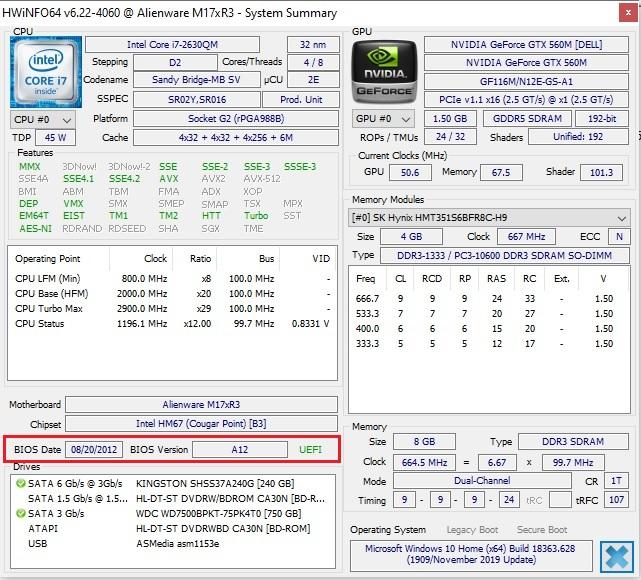Close the System Summary window

[x=628, y=13]
